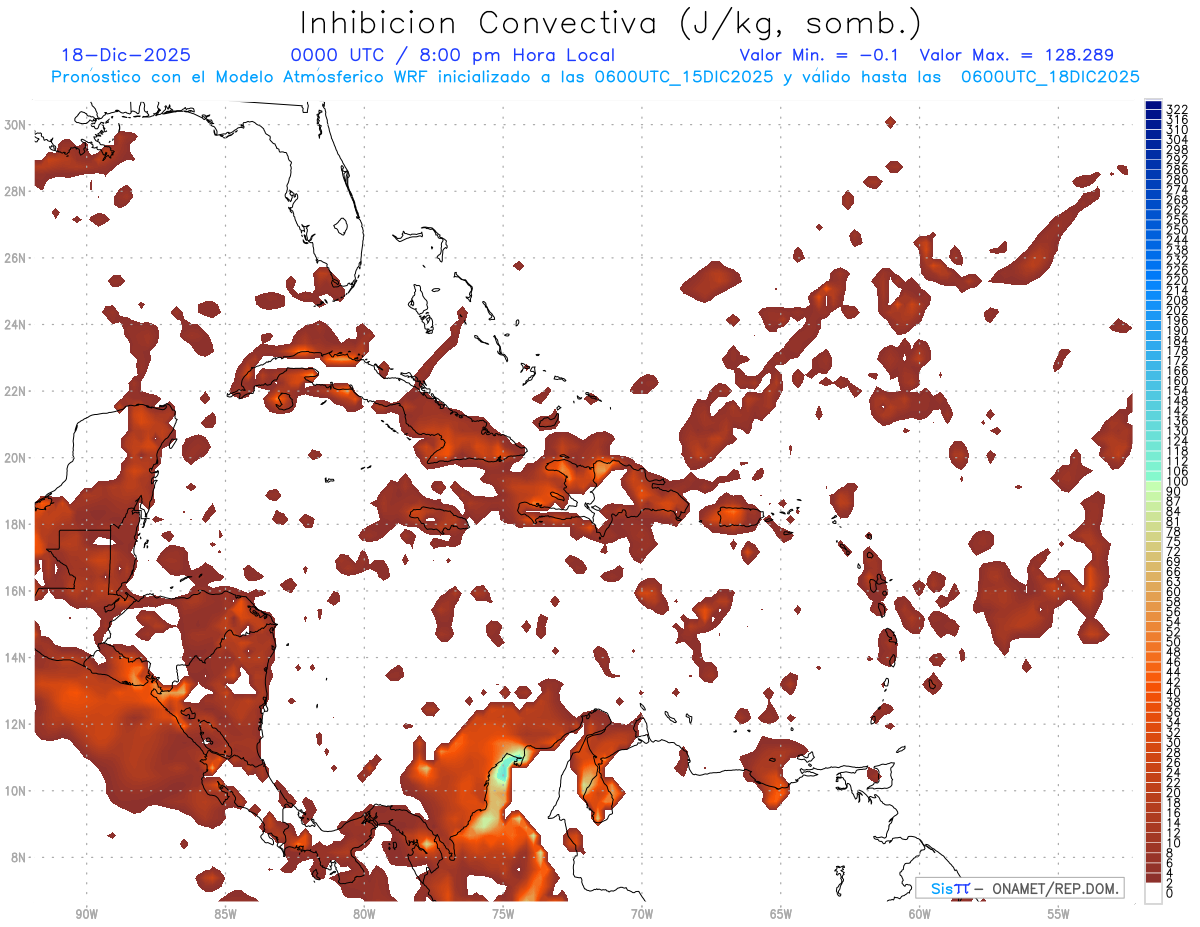Click the 26N latitude label

pyautogui.click(x=17, y=258)
